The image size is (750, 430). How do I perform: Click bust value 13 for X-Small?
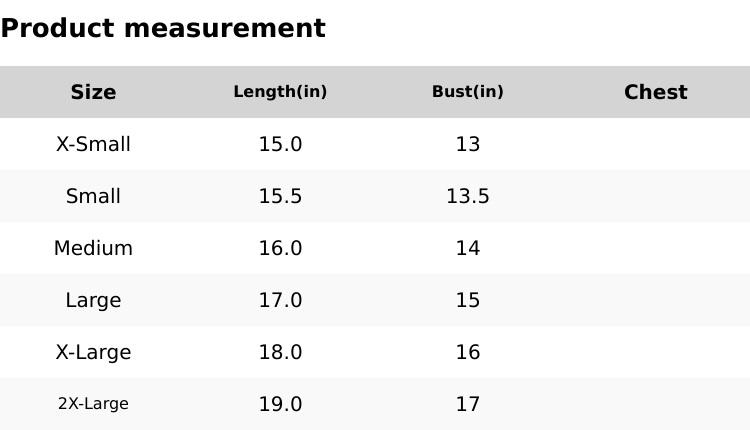click(x=467, y=144)
